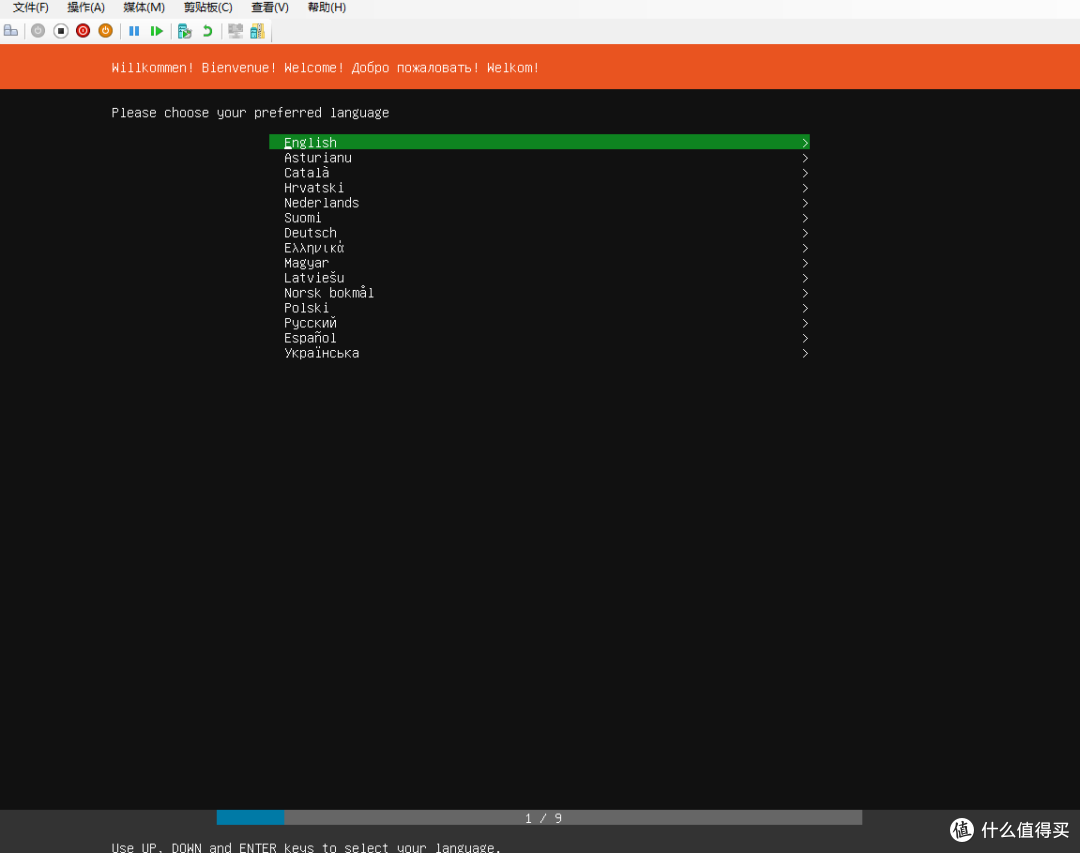The image size is (1080, 853).
Task: Click the chevron arrow beside Nederlands
Action: pyautogui.click(x=804, y=203)
